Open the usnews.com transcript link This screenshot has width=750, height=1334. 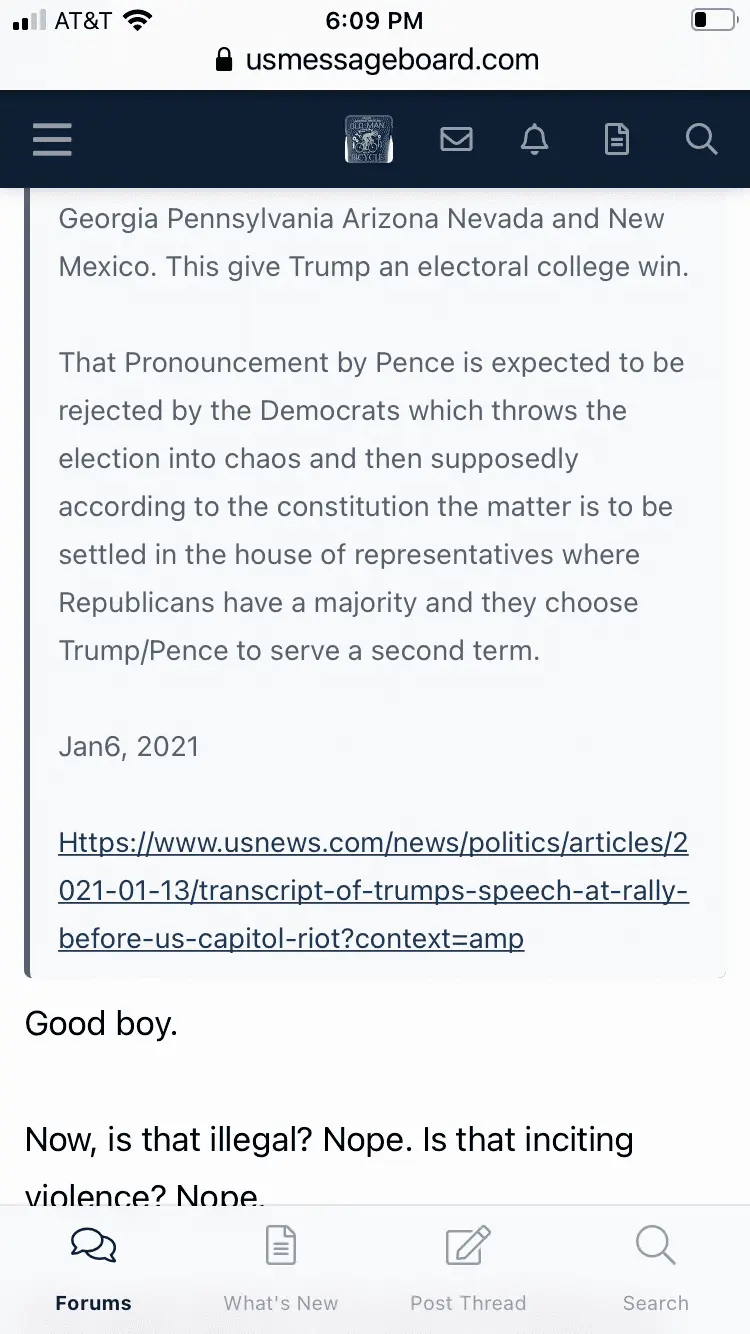click(373, 891)
